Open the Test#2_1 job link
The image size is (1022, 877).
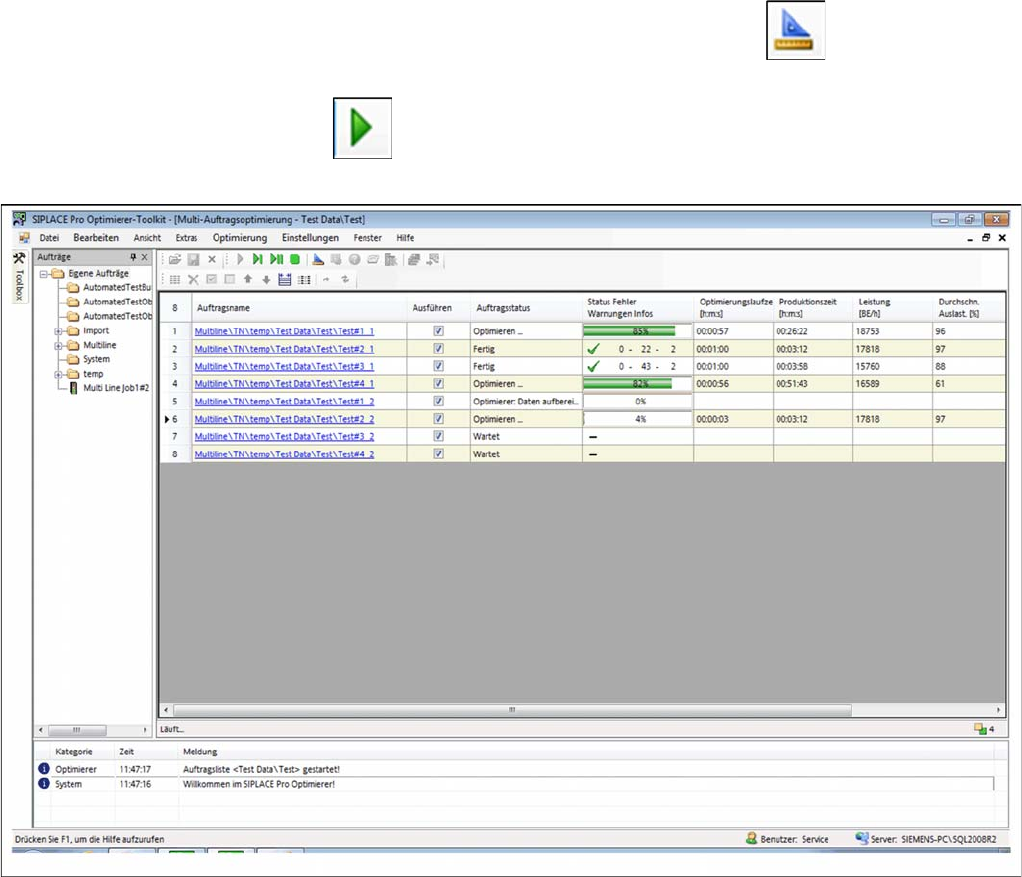[284, 348]
